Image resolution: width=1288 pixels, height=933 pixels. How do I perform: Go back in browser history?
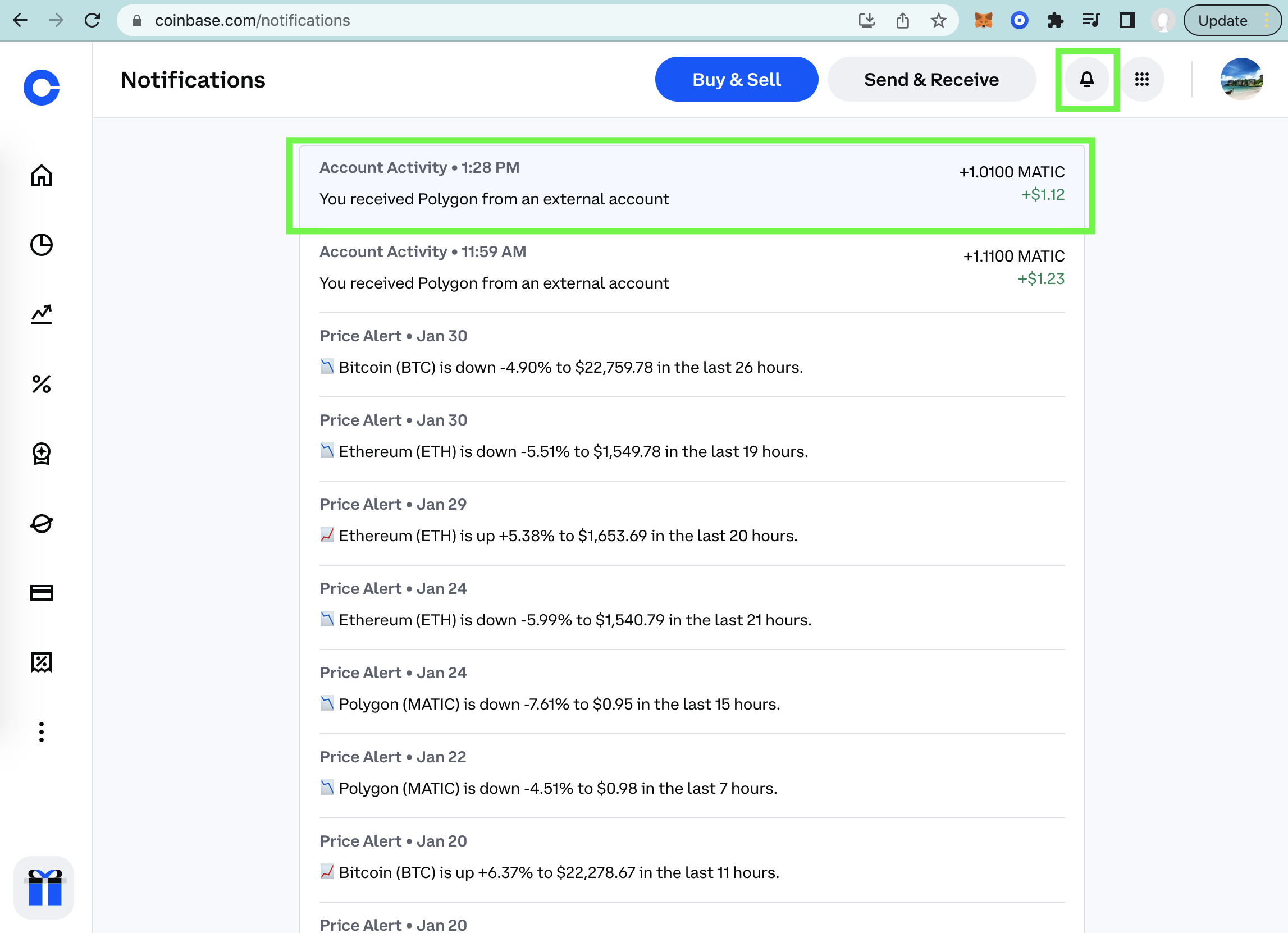coord(20,20)
